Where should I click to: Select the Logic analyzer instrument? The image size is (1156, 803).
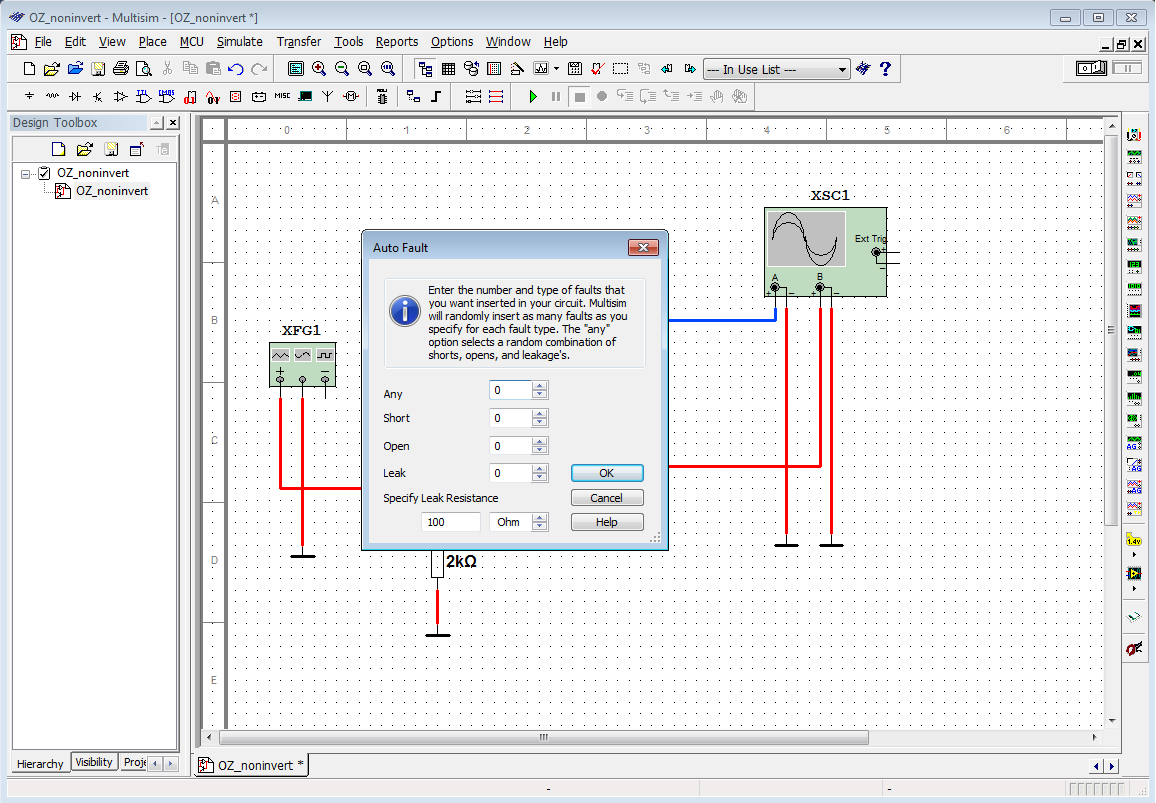pyautogui.click(x=1134, y=310)
